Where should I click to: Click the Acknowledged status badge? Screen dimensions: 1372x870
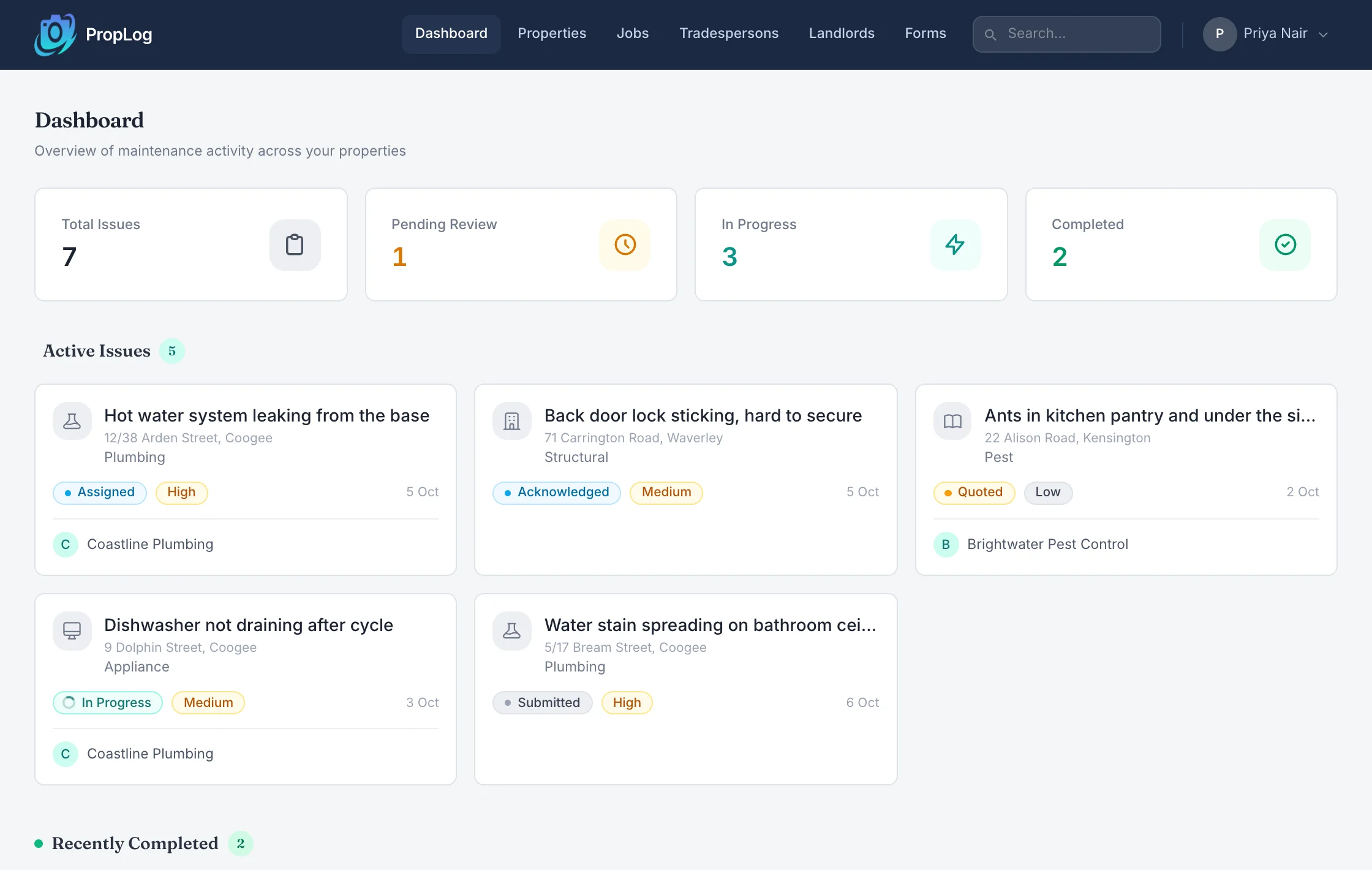(557, 493)
